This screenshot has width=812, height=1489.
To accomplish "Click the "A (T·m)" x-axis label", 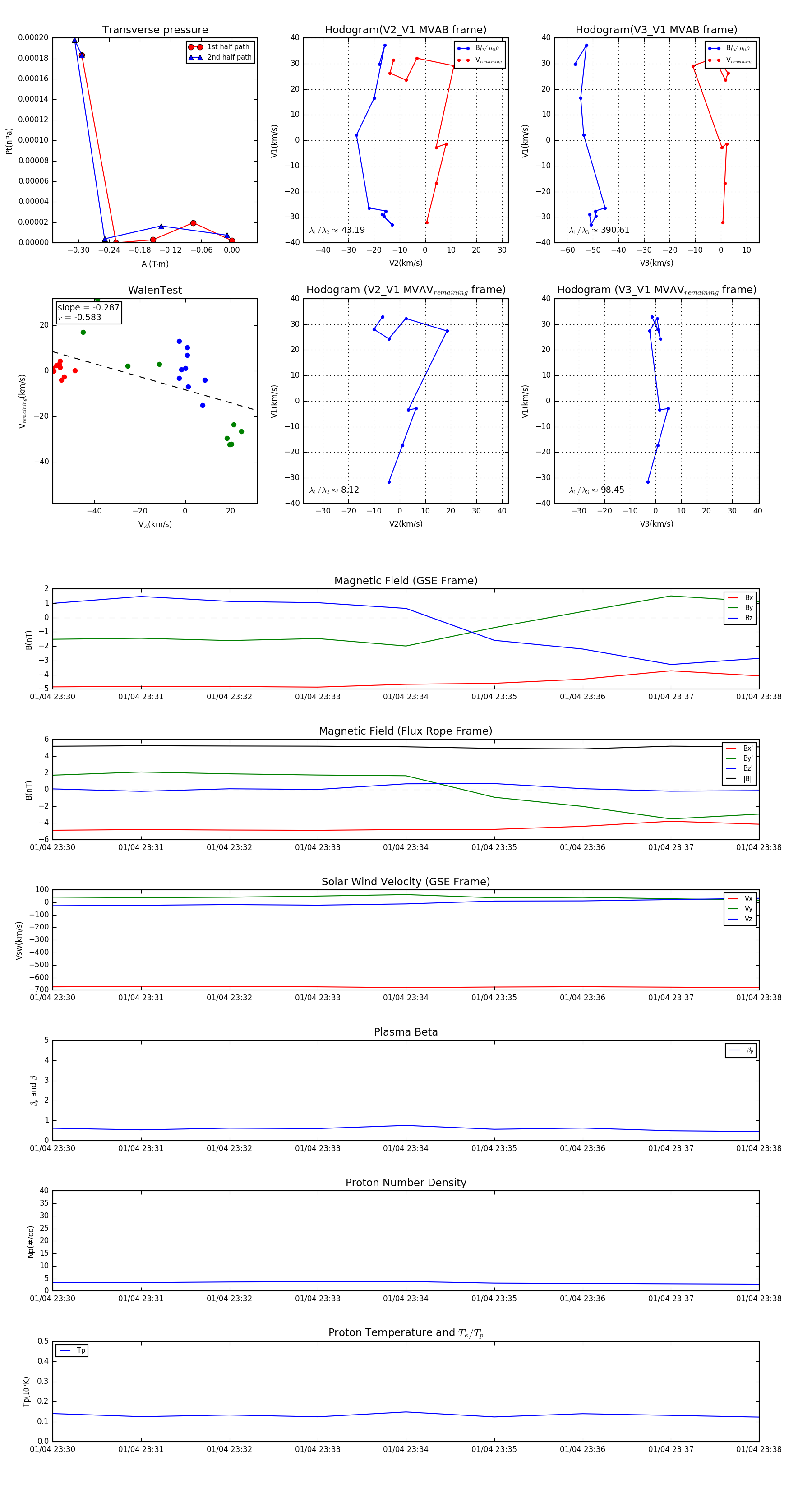I will pyautogui.click(x=155, y=264).
